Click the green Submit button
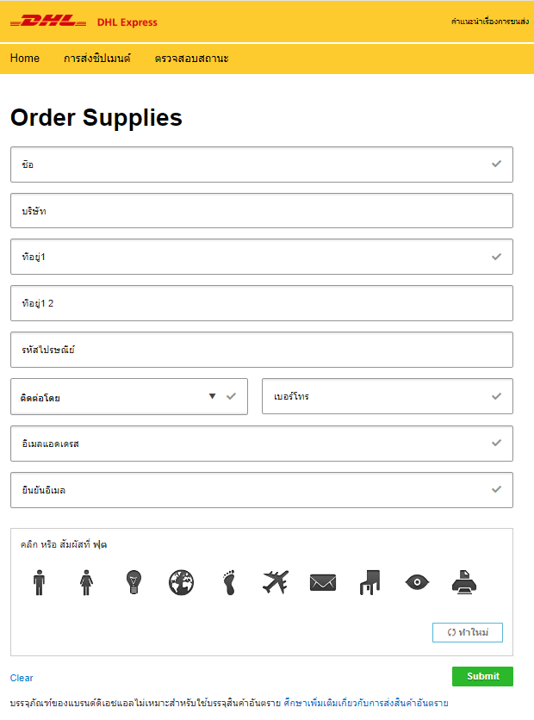Screen dimensions: 534x720 pos(483,676)
